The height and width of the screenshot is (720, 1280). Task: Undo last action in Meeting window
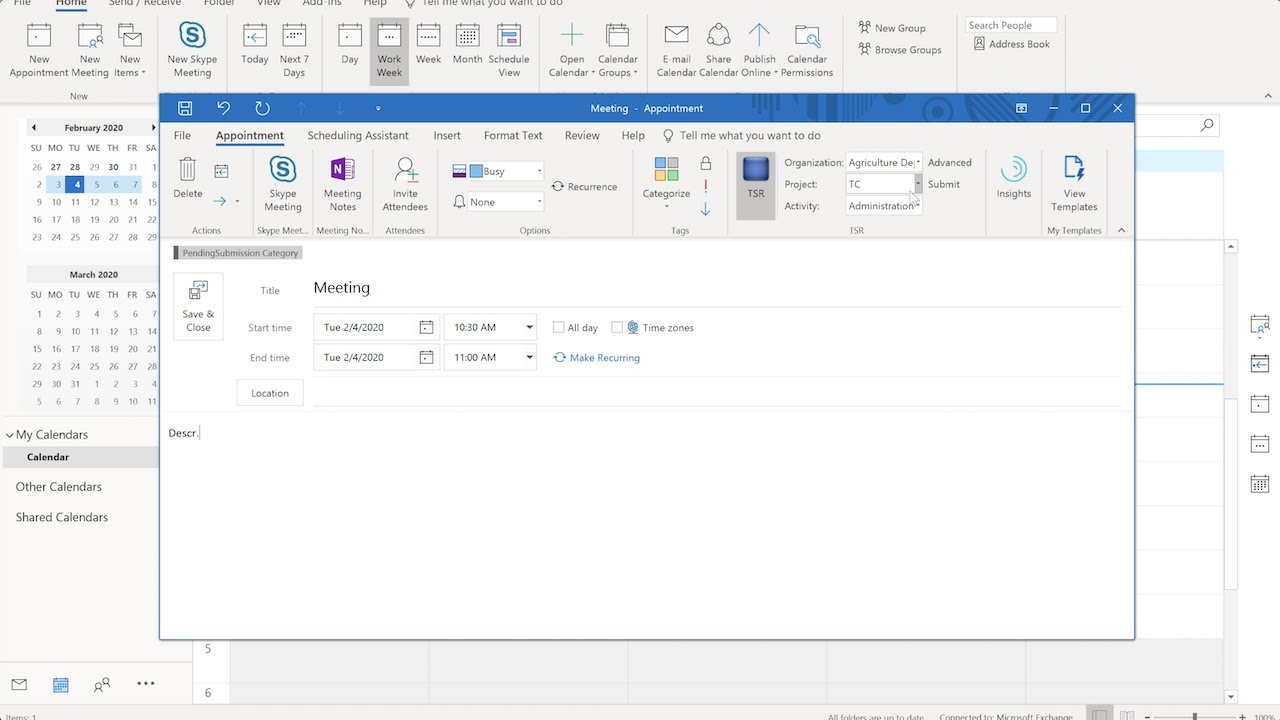pos(224,108)
